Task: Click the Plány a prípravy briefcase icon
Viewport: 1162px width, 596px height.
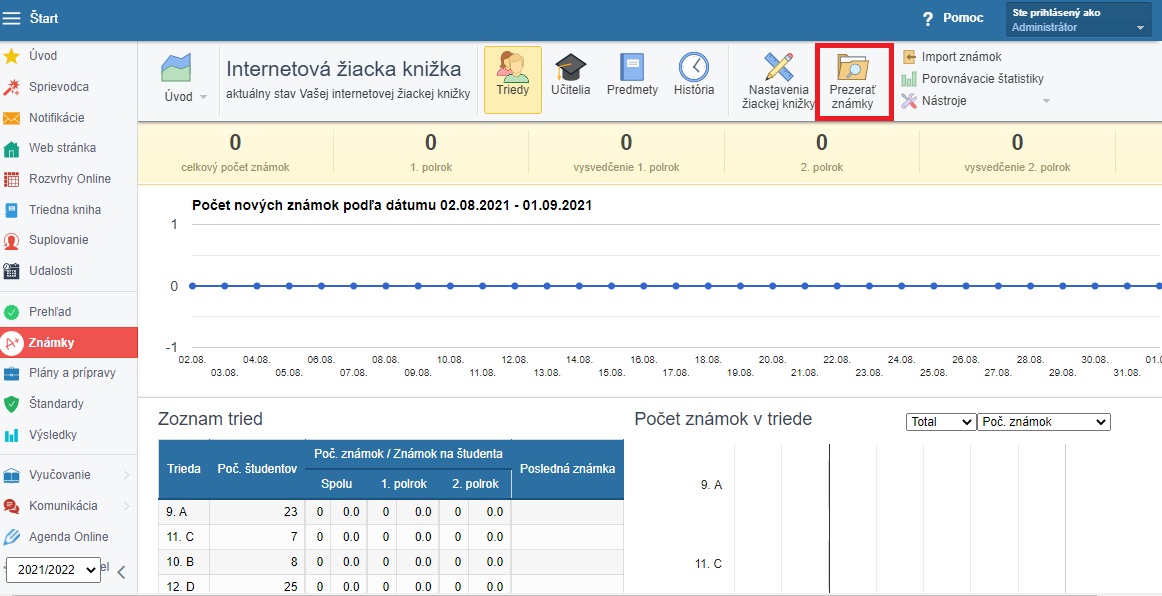Action: (11, 373)
